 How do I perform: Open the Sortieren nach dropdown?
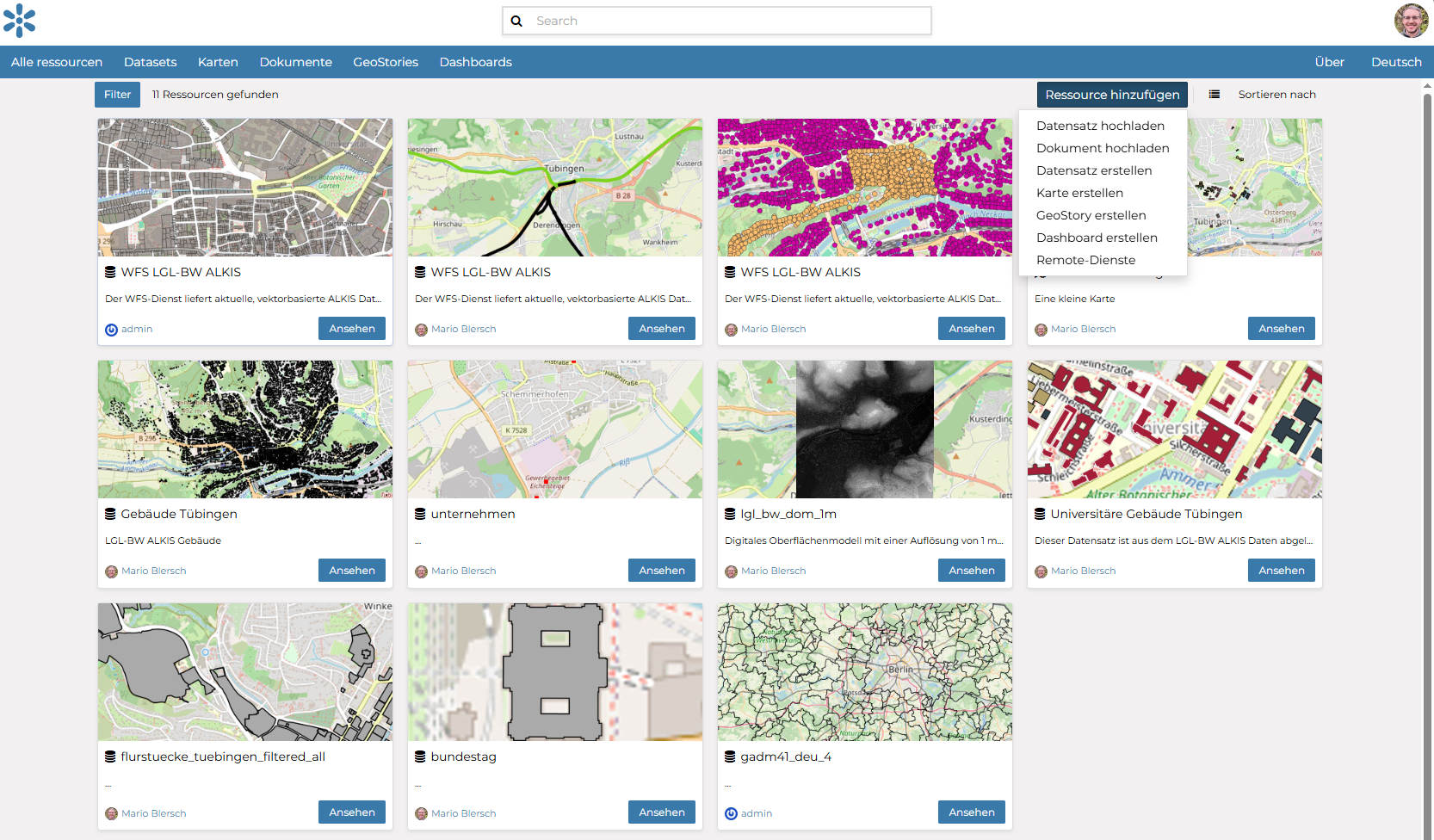click(1276, 95)
